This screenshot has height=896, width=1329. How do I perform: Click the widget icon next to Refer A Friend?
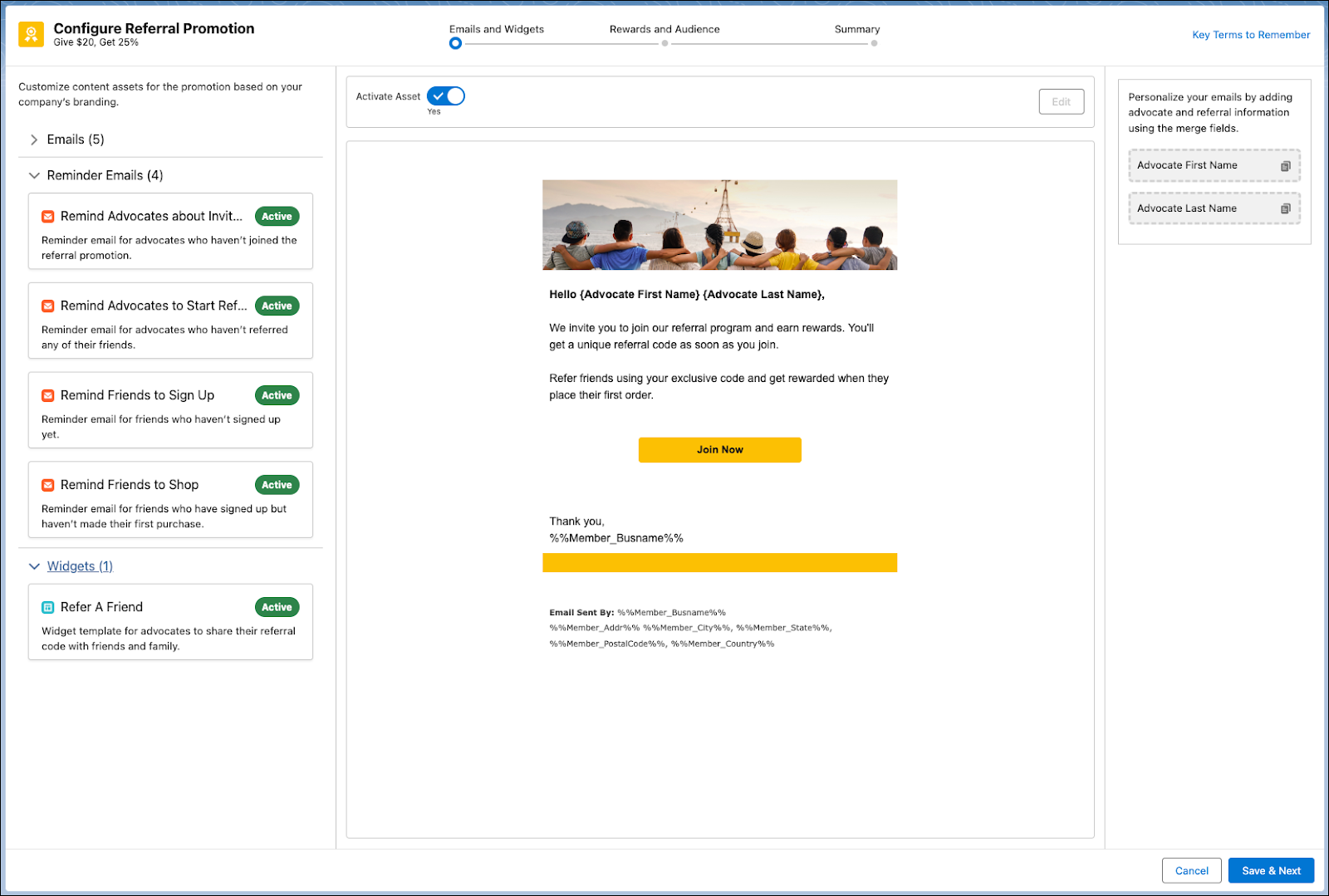click(48, 607)
